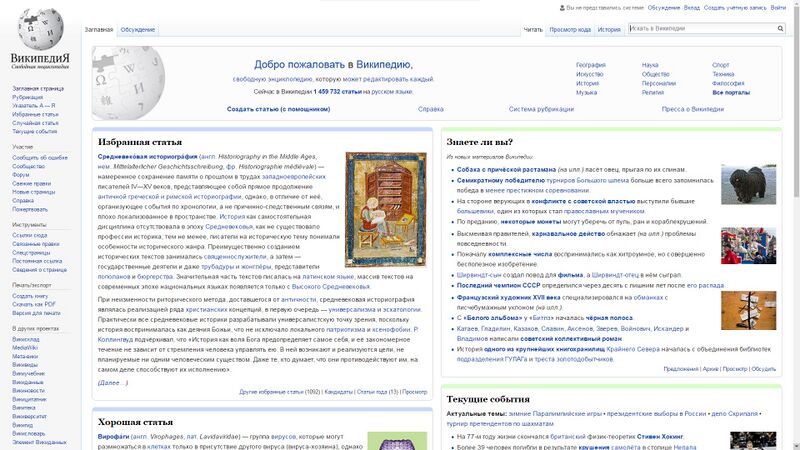Open 'Вирофаги' good article link

(113, 437)
